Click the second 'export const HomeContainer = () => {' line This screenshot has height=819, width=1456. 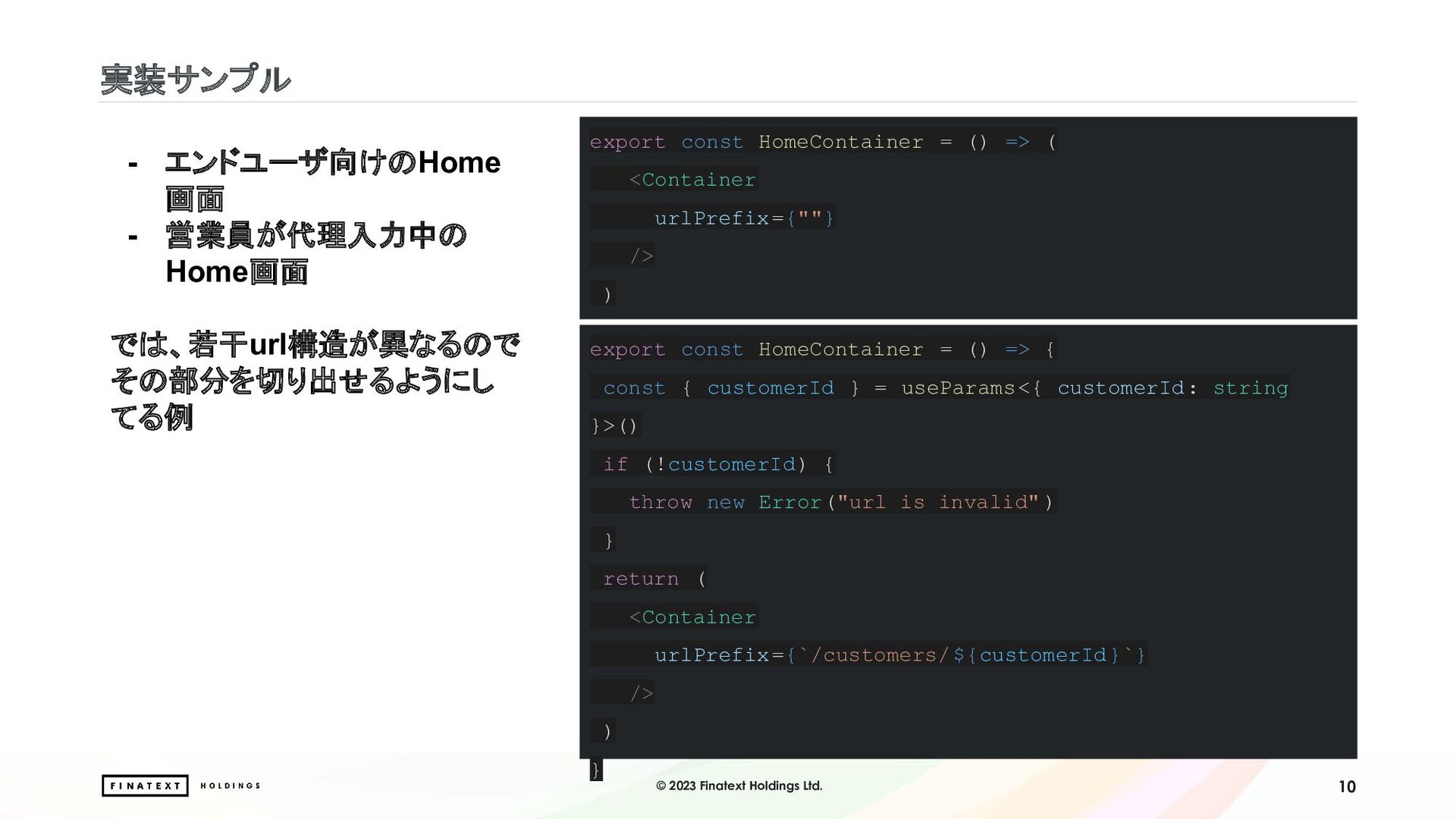[x=823, y=350]
